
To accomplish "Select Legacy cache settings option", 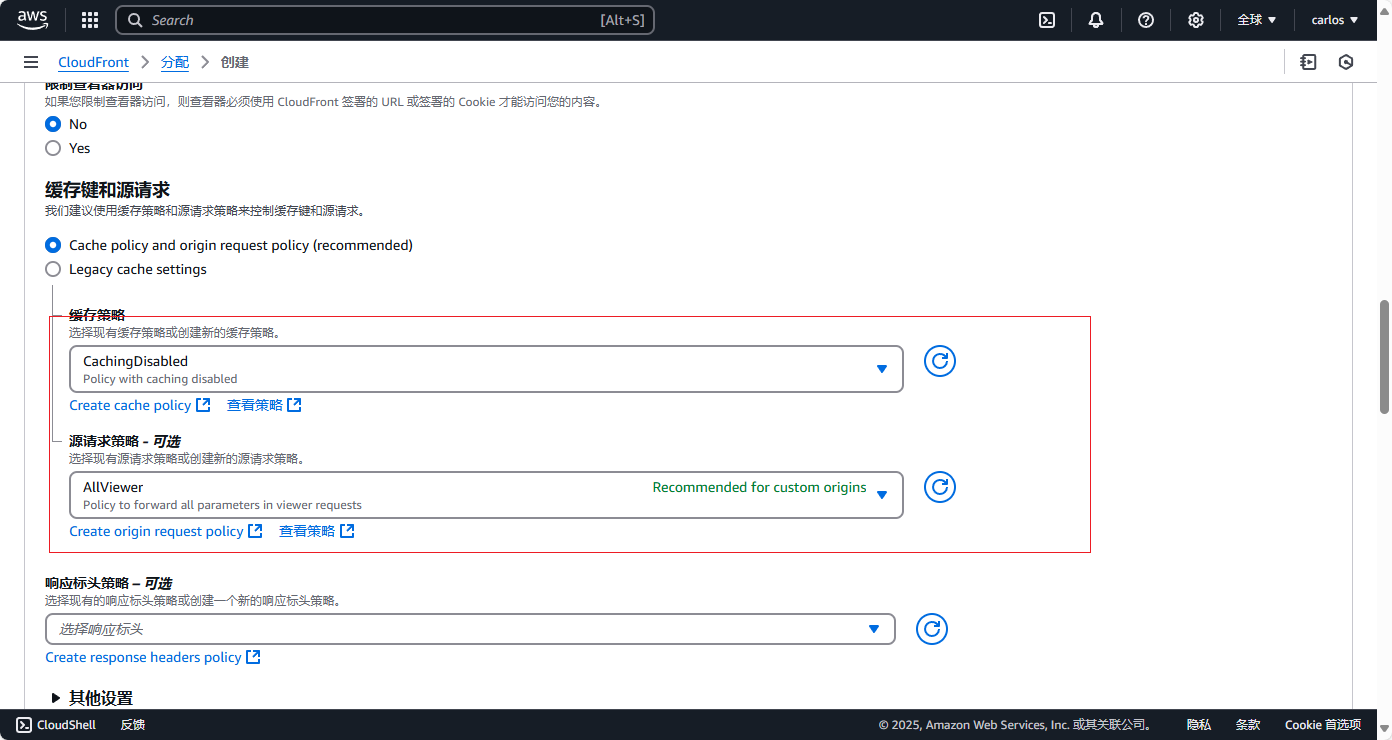I will pos(53,269).
